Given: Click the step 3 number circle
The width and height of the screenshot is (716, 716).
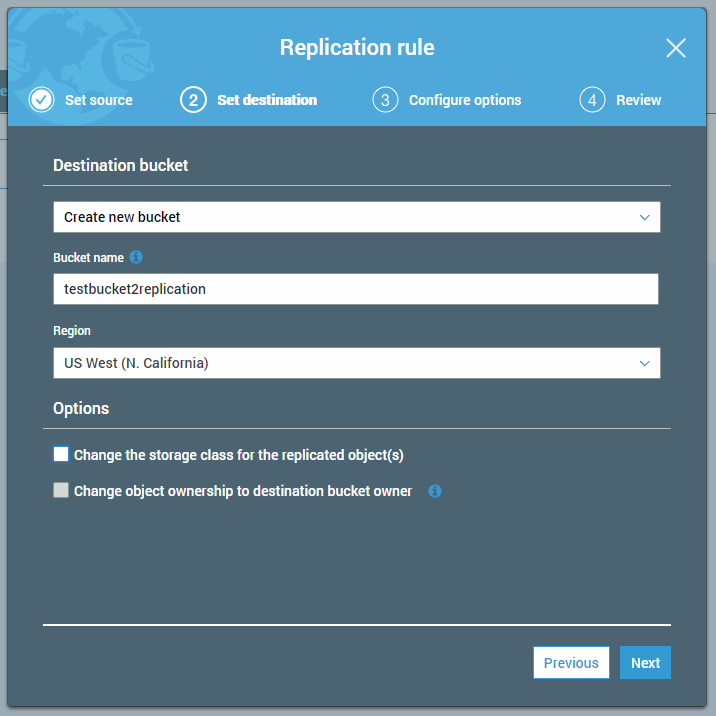Looking at the screenshot, I should point(385,100).
